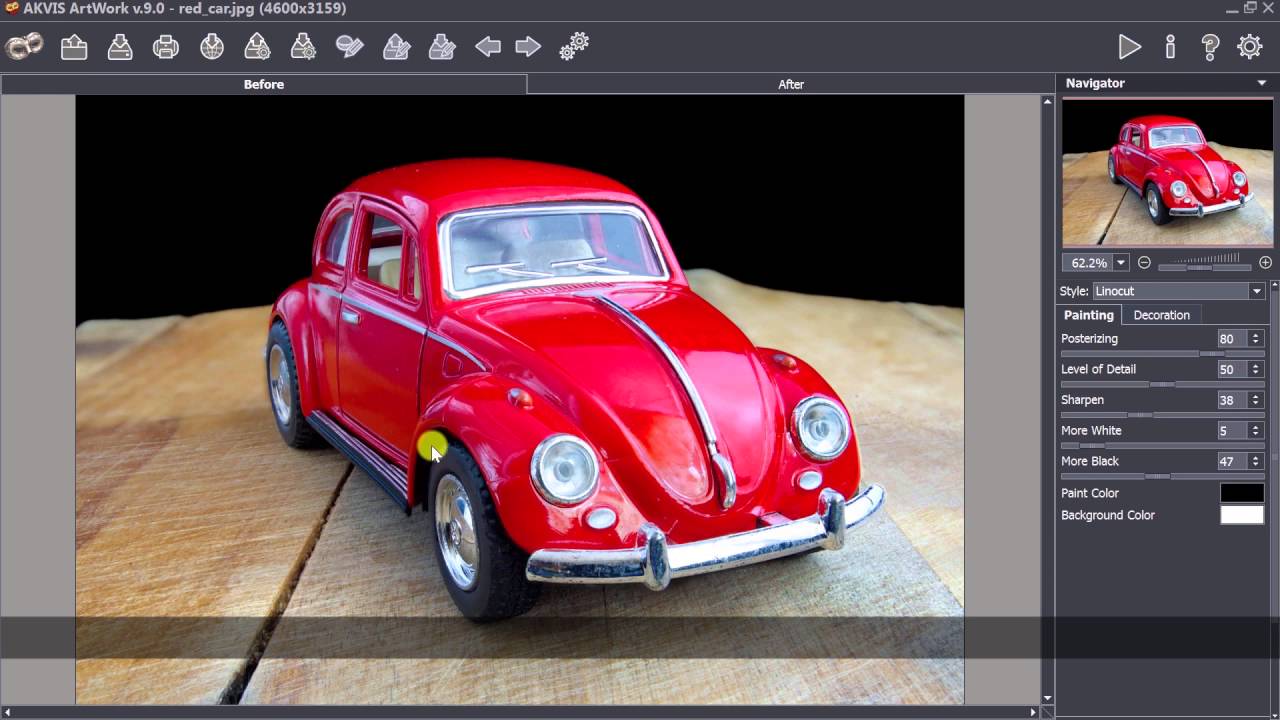Switch to the After tab
Viewport: 1280px width, 720px height.
[790, 85]
